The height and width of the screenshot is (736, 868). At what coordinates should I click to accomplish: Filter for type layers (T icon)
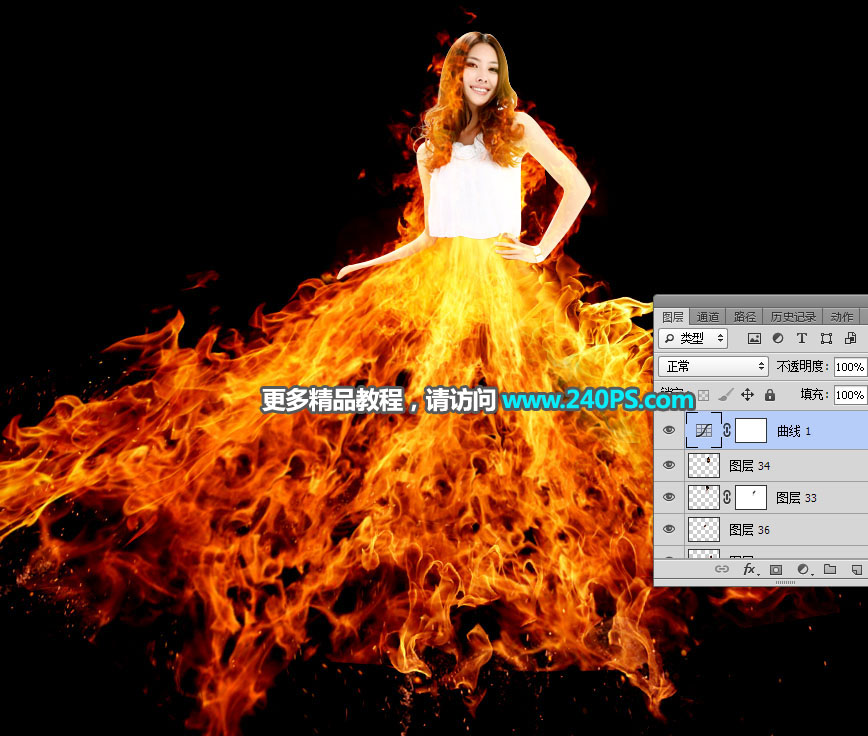[802, 338]
